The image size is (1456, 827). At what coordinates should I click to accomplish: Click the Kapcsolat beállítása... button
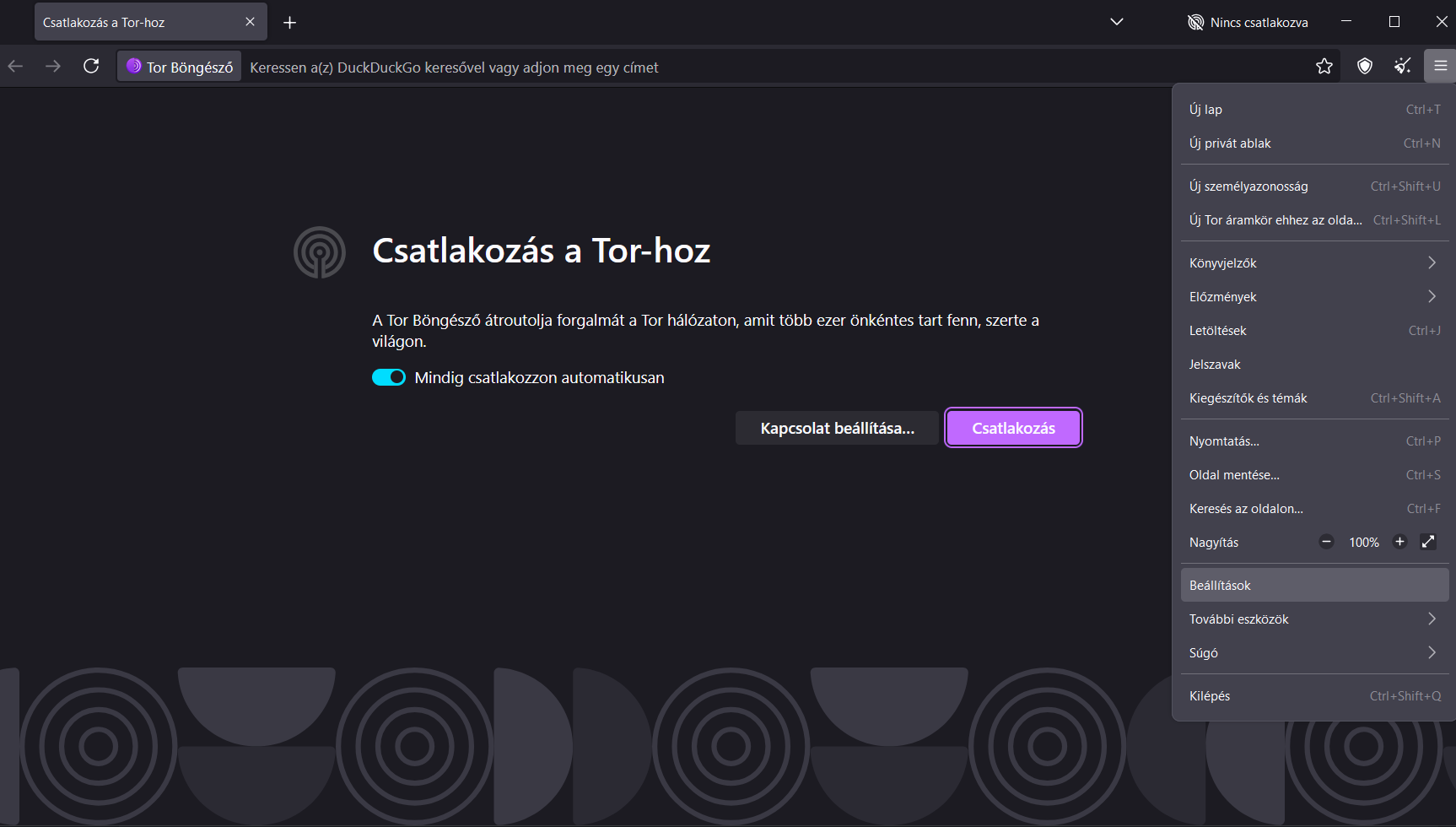[x=837, y=429]
